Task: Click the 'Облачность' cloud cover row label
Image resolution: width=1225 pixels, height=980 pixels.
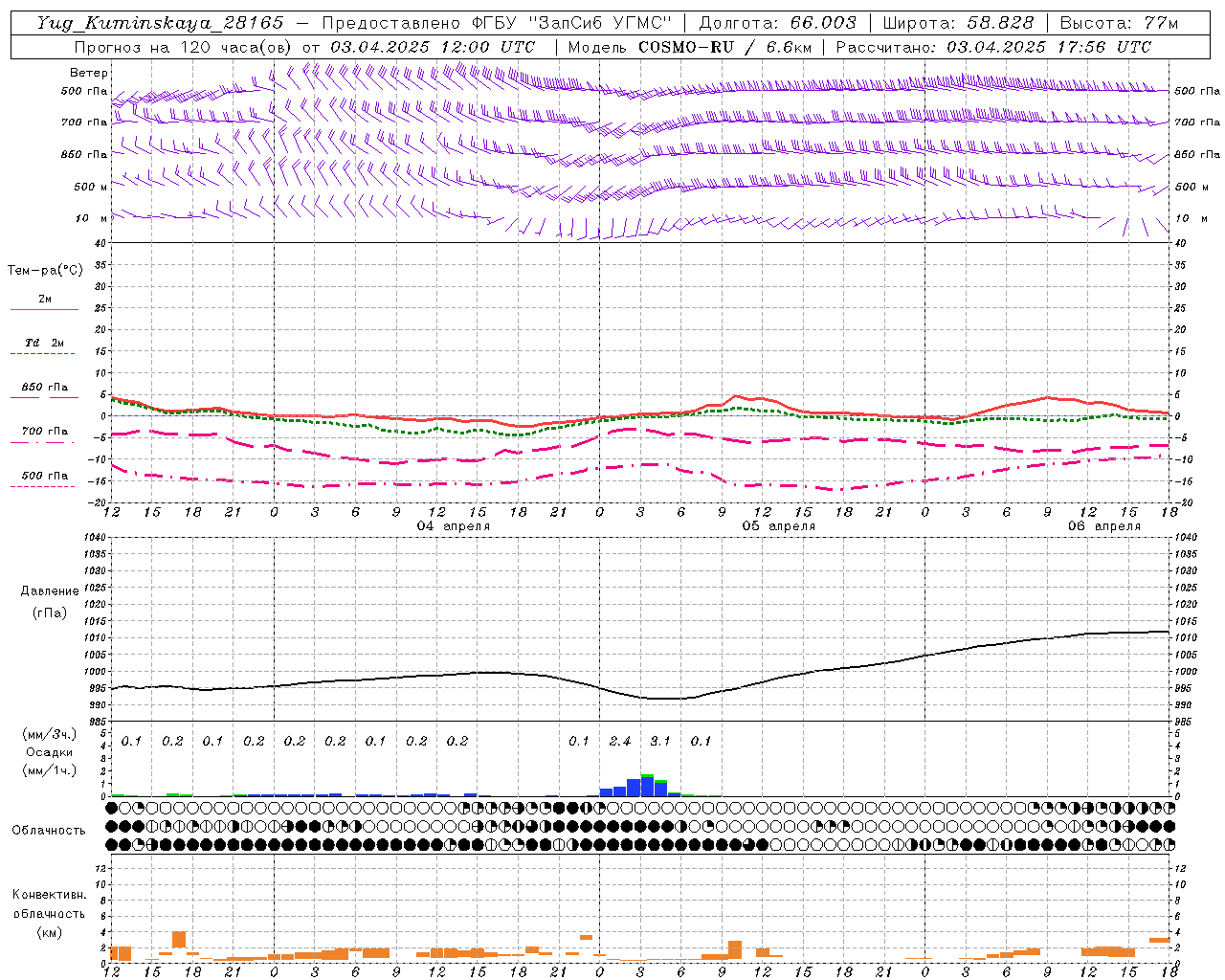Action: [49, 831]
